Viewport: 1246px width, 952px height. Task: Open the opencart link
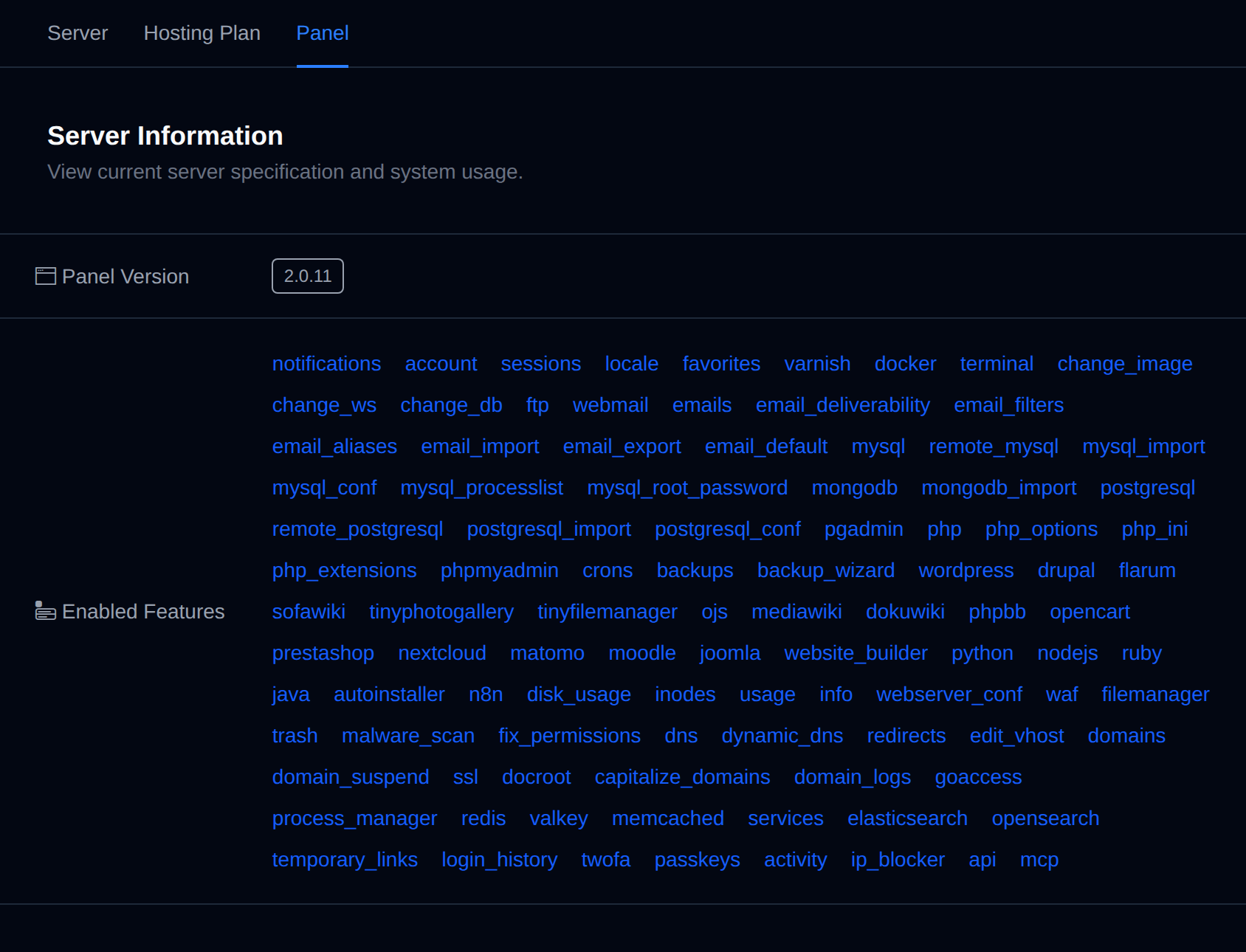click(1090, 612)
